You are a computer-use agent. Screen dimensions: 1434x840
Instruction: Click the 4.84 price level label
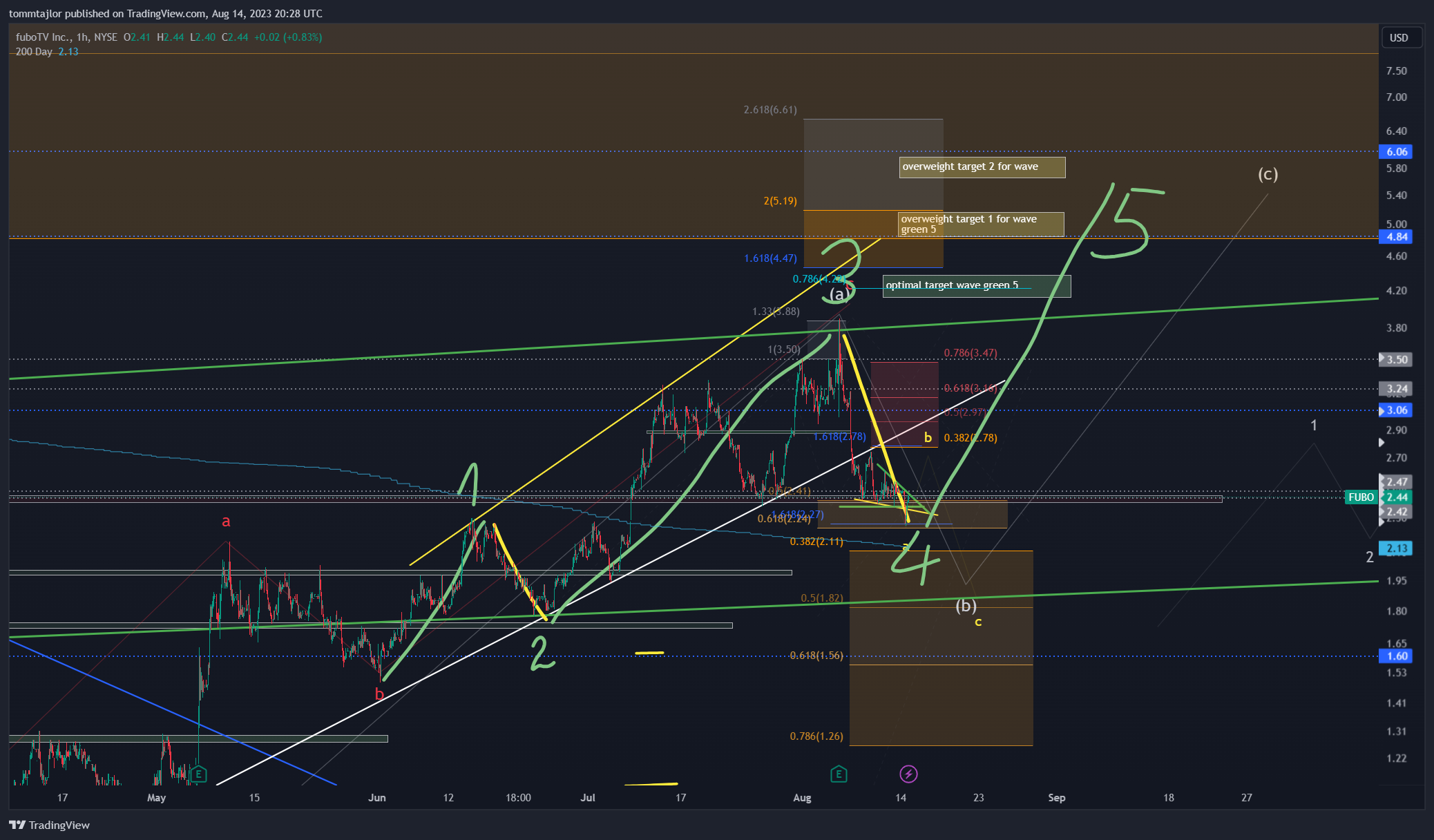[x=1396, y=236]
